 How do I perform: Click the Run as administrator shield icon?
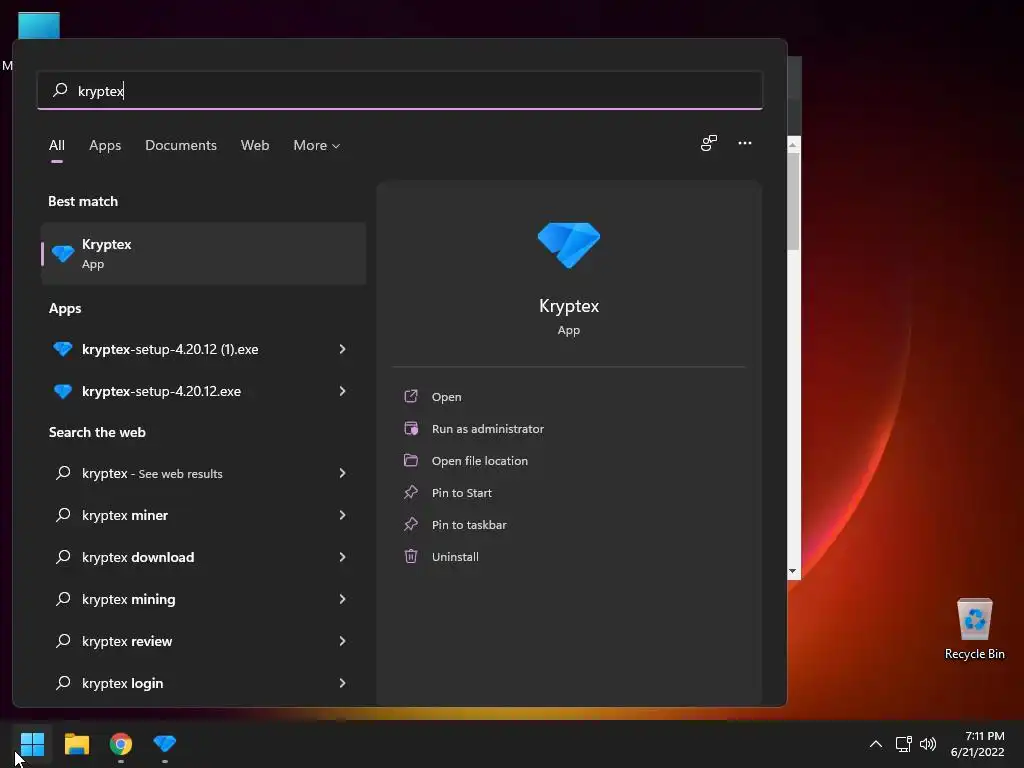click(411, 428)
